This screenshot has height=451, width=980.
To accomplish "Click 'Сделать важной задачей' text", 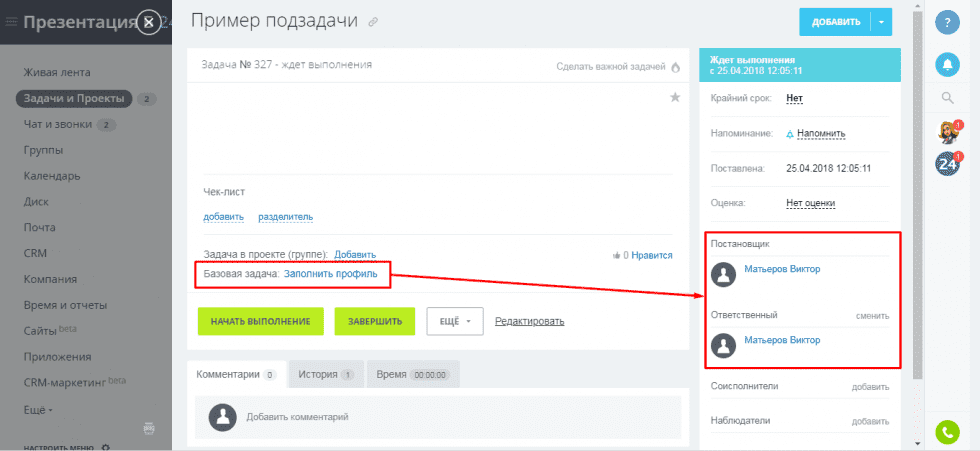I will point(611,67).
